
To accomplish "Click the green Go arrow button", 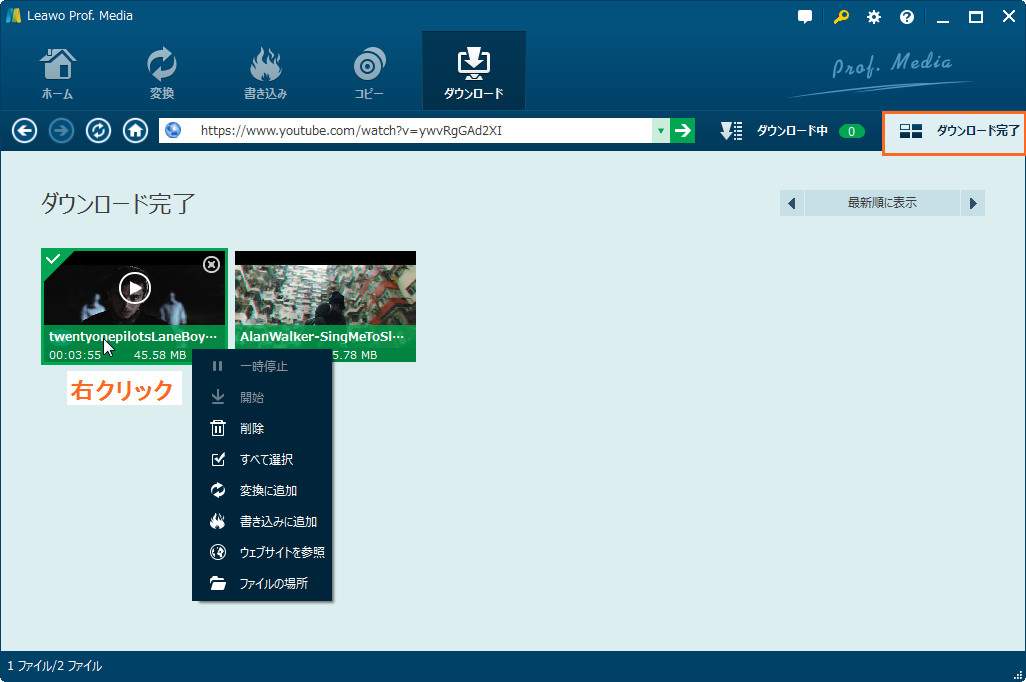I will pyautogui.click(x=682, y=131).
